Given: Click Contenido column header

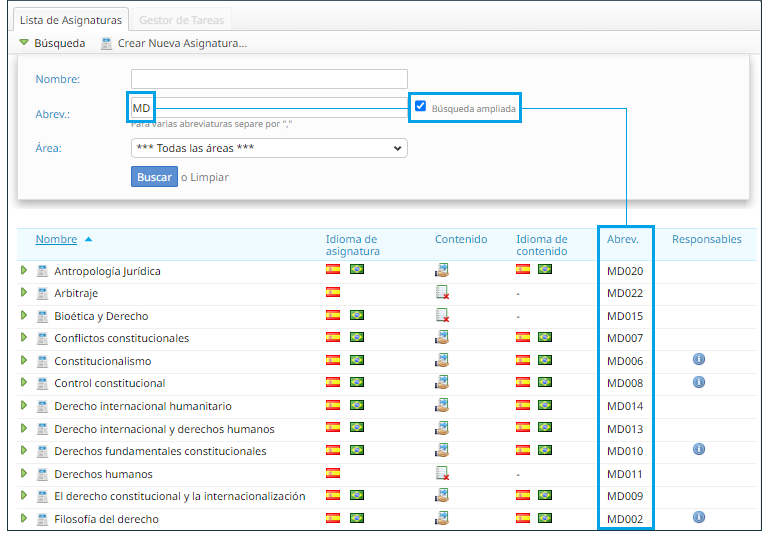Looking at the screenshot, I should pos(461,239).
